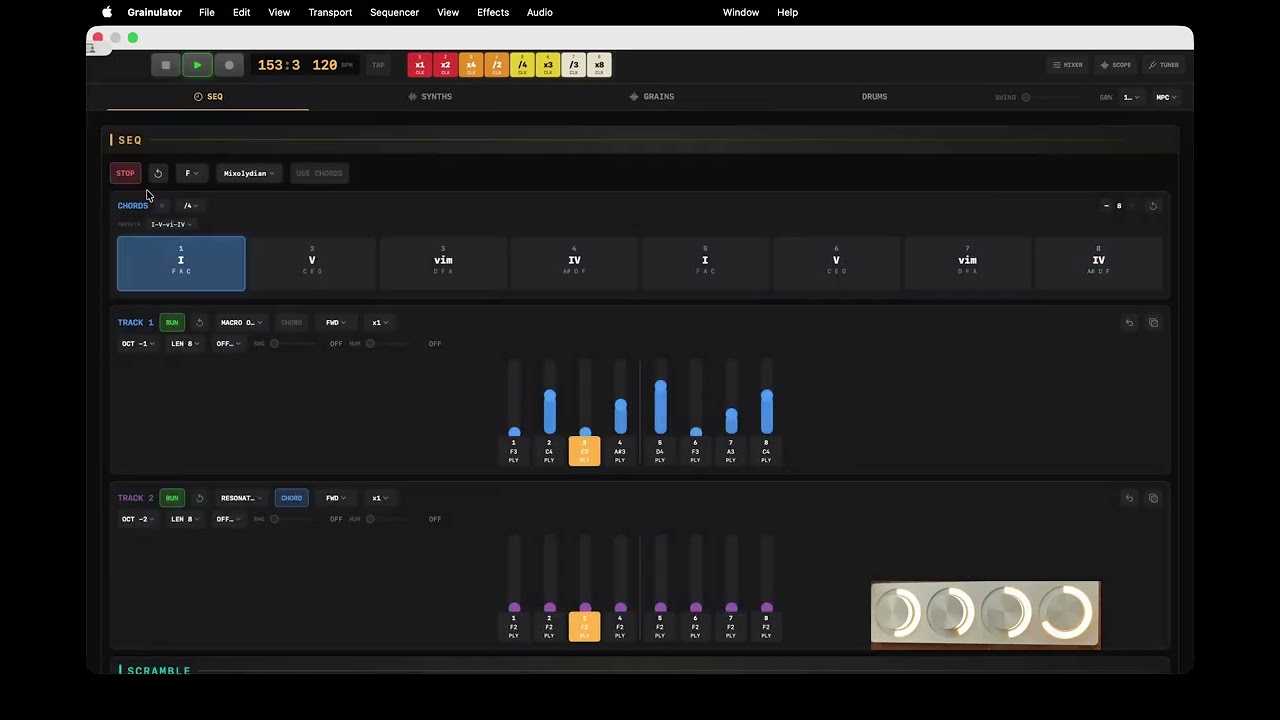Open the Mixer panel

point(1068,65)
